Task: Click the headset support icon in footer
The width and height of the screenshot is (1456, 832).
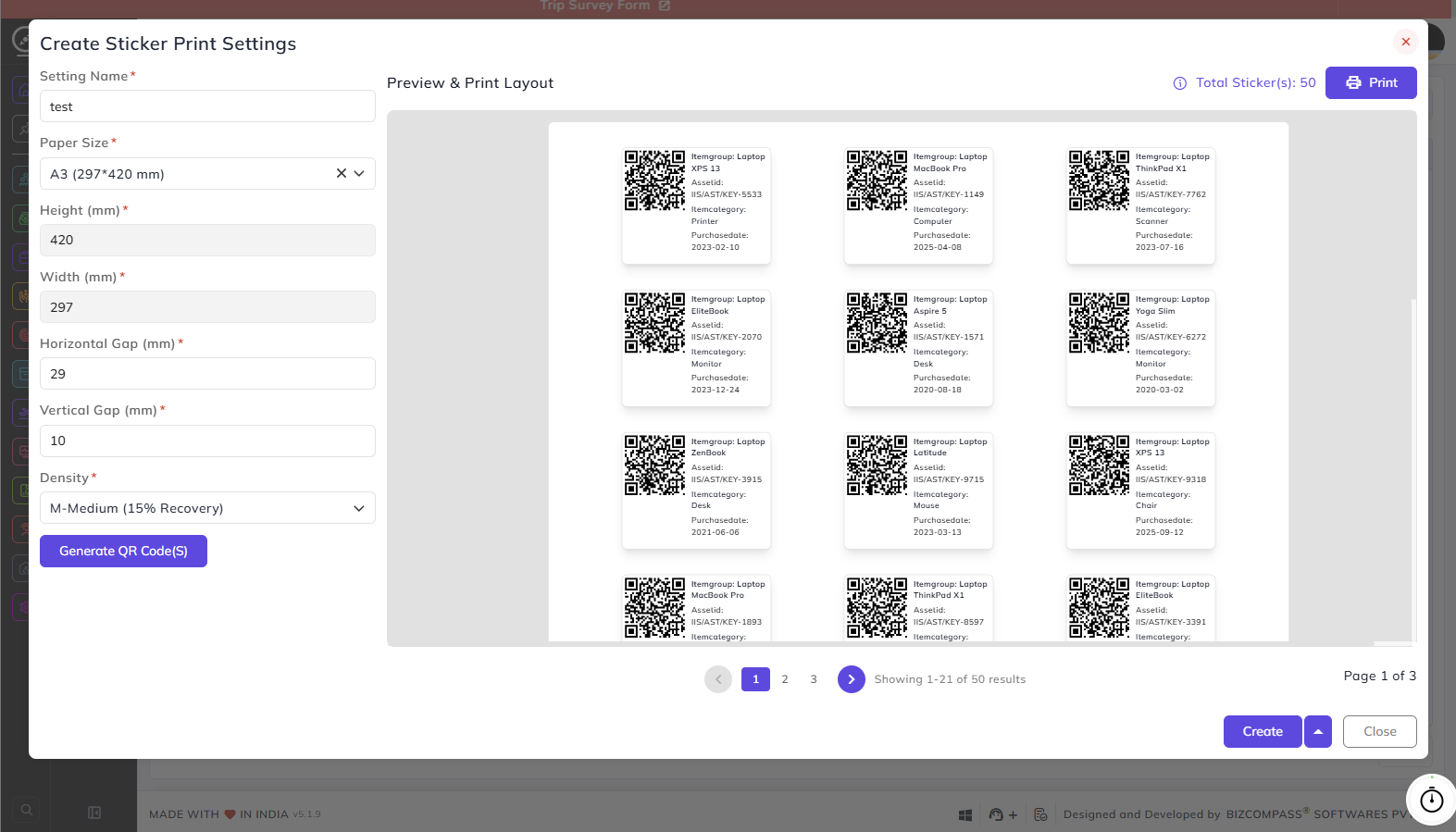Action: click(996, 814)
